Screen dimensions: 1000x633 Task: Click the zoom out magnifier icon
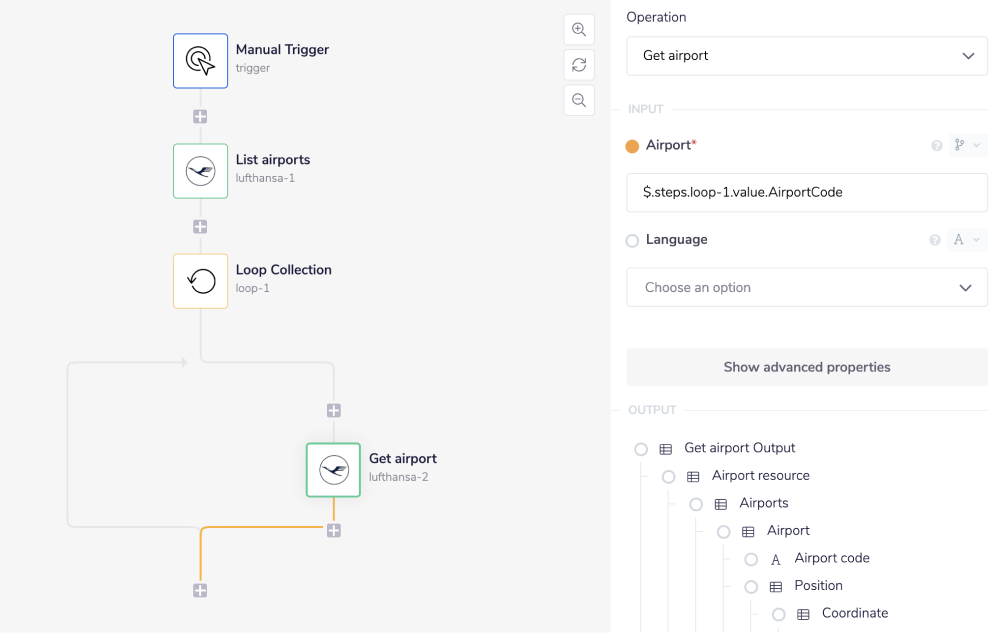pos(579,100)
